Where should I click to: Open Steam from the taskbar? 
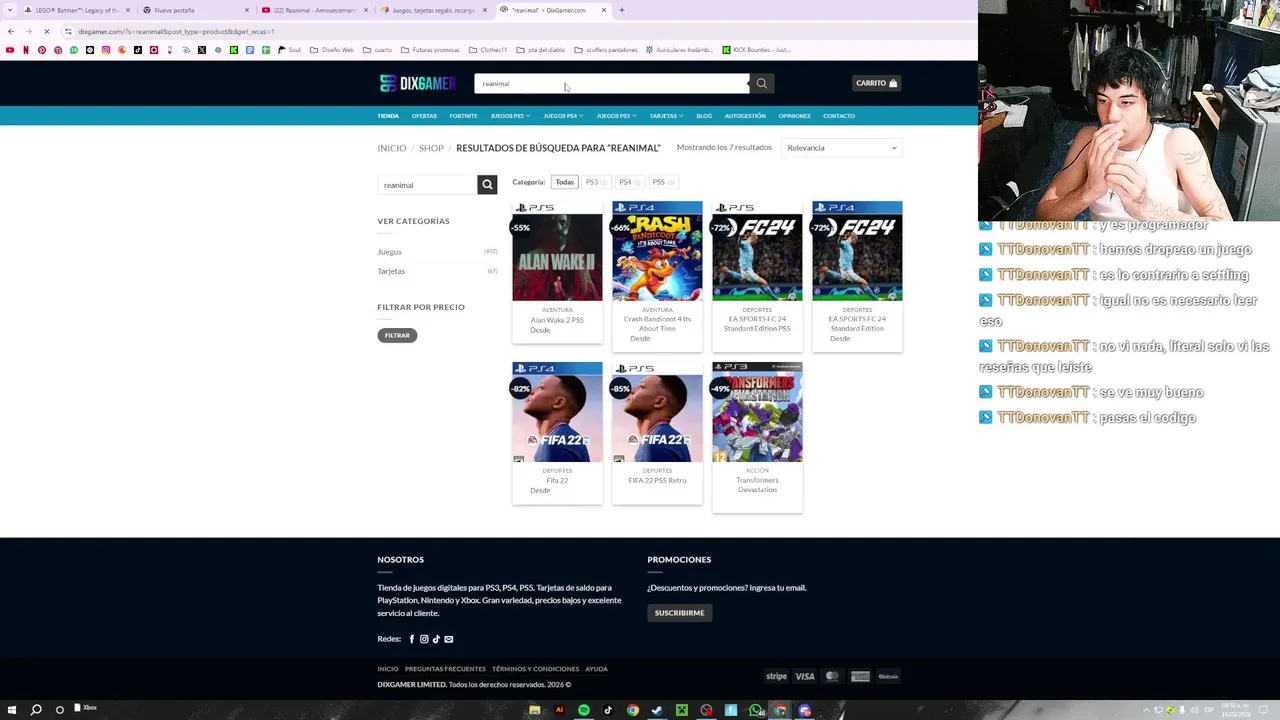(x=657, y=710)
